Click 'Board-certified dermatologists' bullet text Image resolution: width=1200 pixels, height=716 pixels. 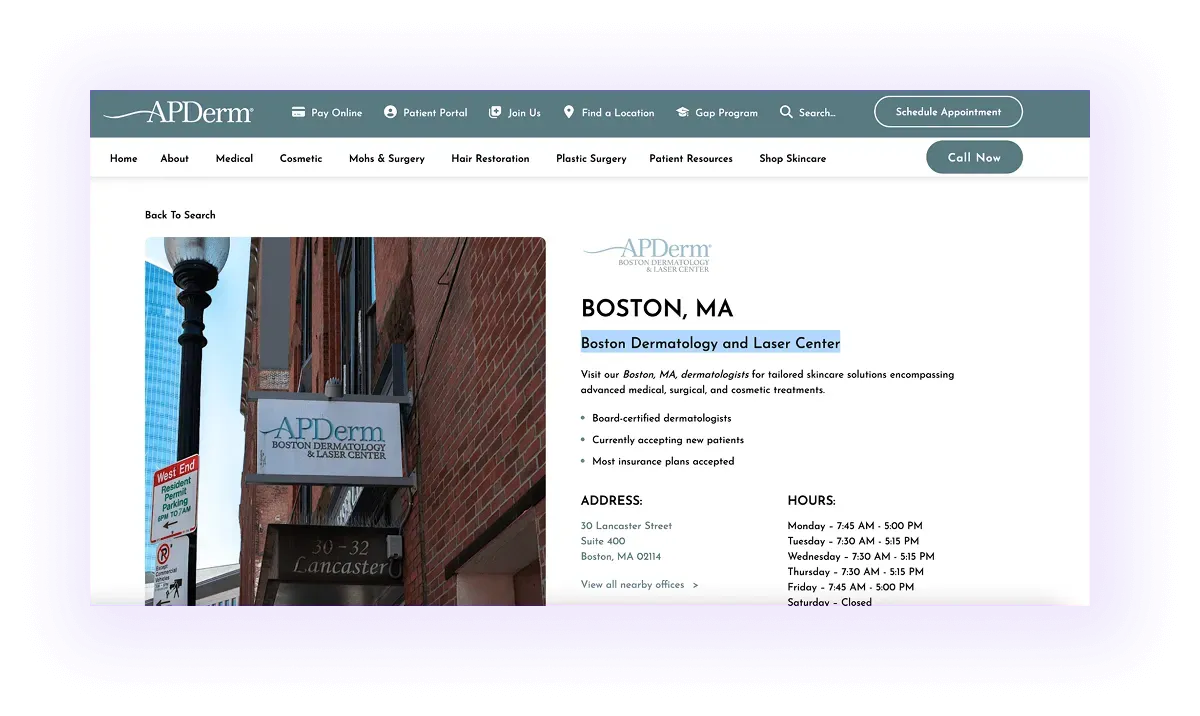[662, 418]
